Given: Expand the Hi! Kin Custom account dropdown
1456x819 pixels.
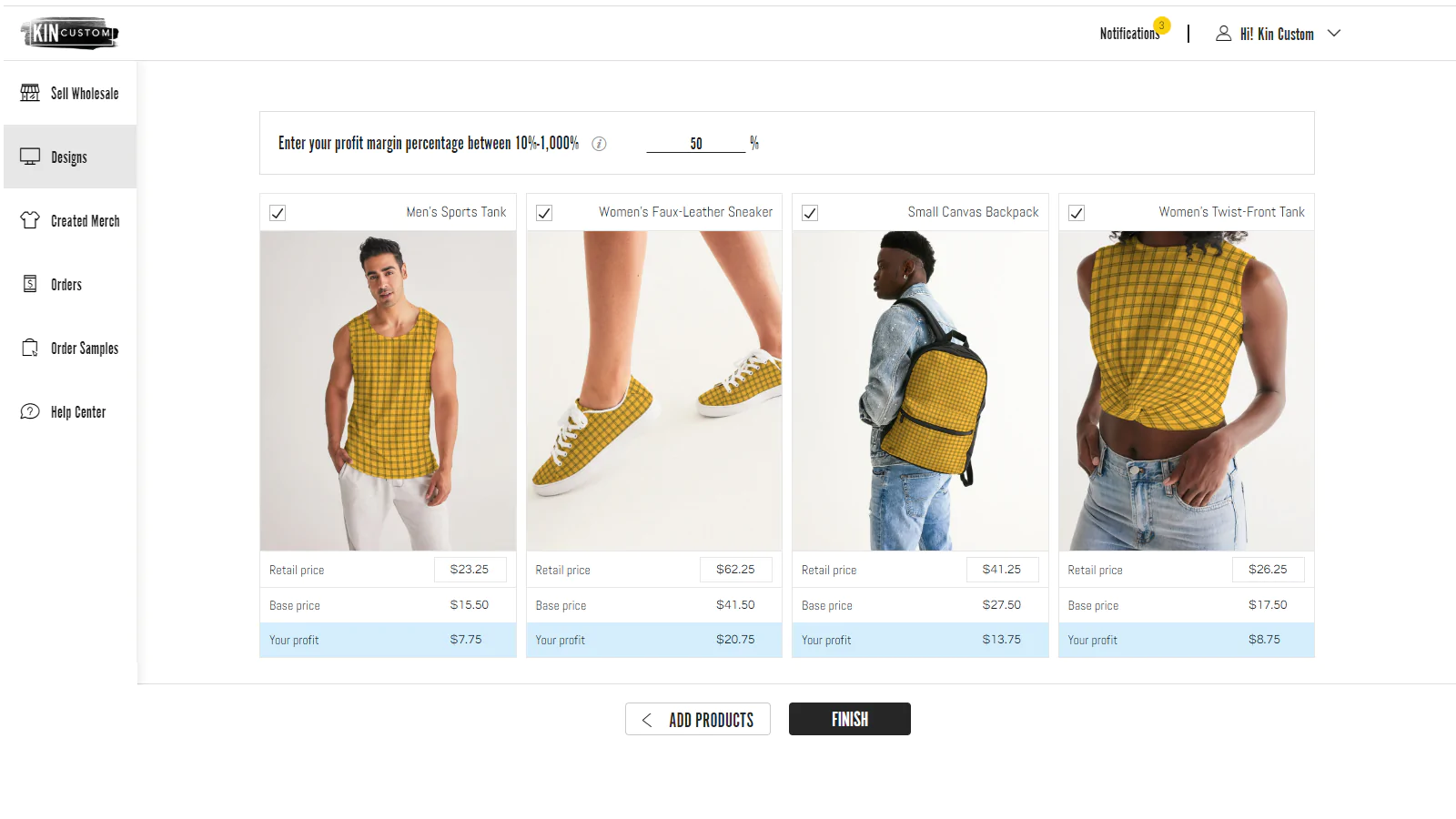Looking at the screenshot, I should (1334, 34).
